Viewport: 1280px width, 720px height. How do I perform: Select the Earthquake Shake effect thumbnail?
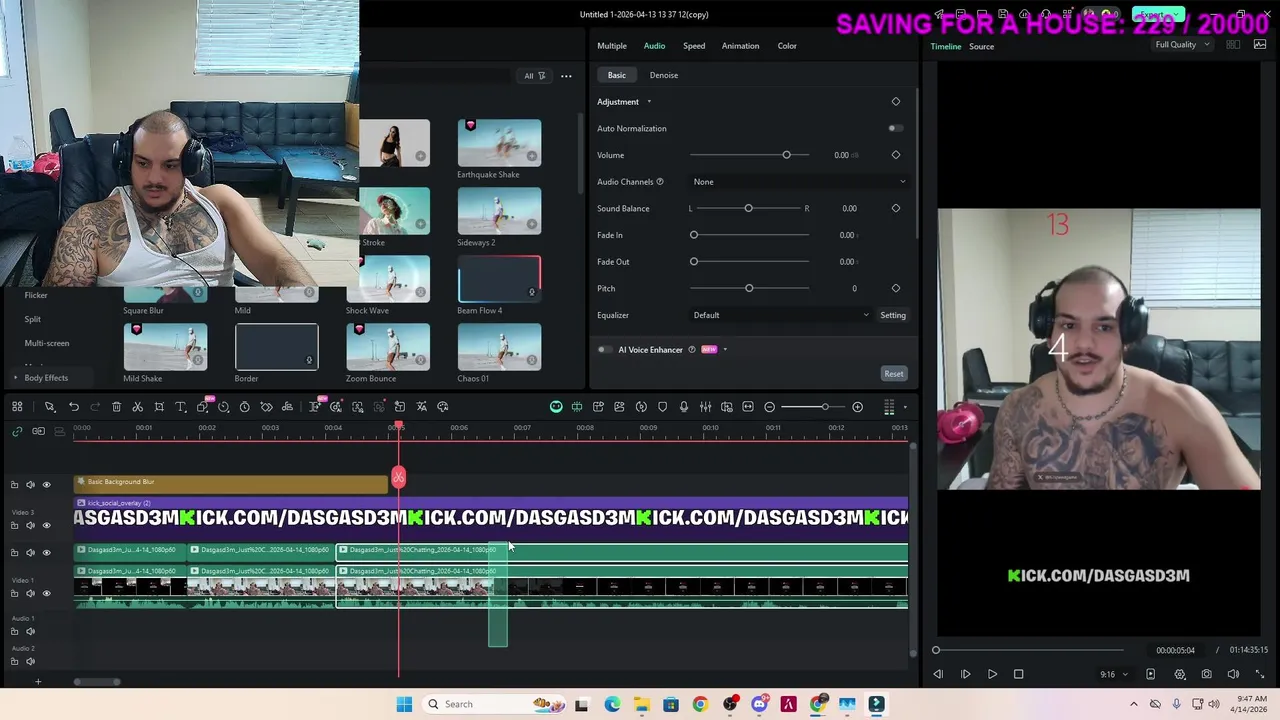(499, 143)
